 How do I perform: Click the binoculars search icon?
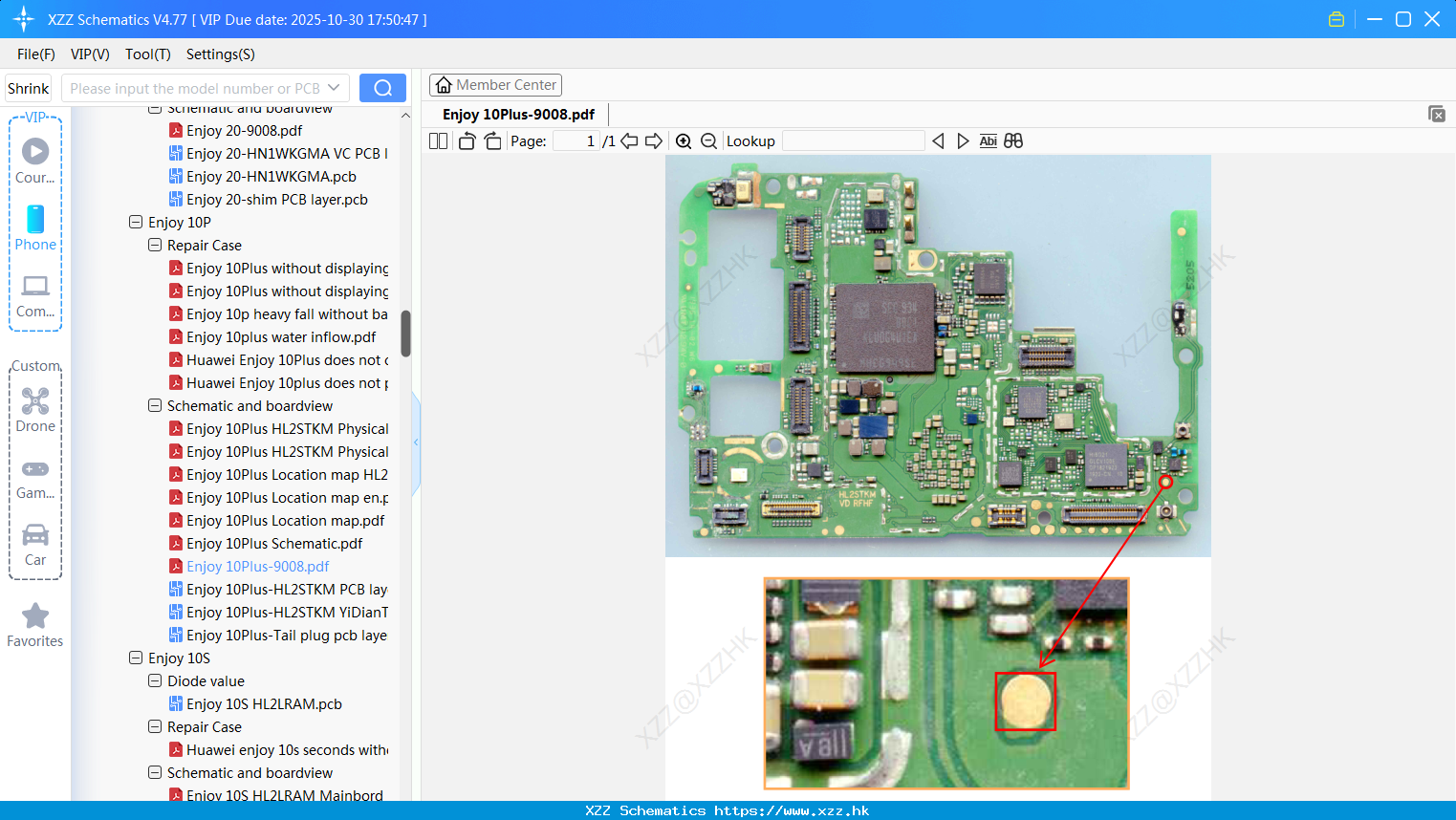point(1013,141)
